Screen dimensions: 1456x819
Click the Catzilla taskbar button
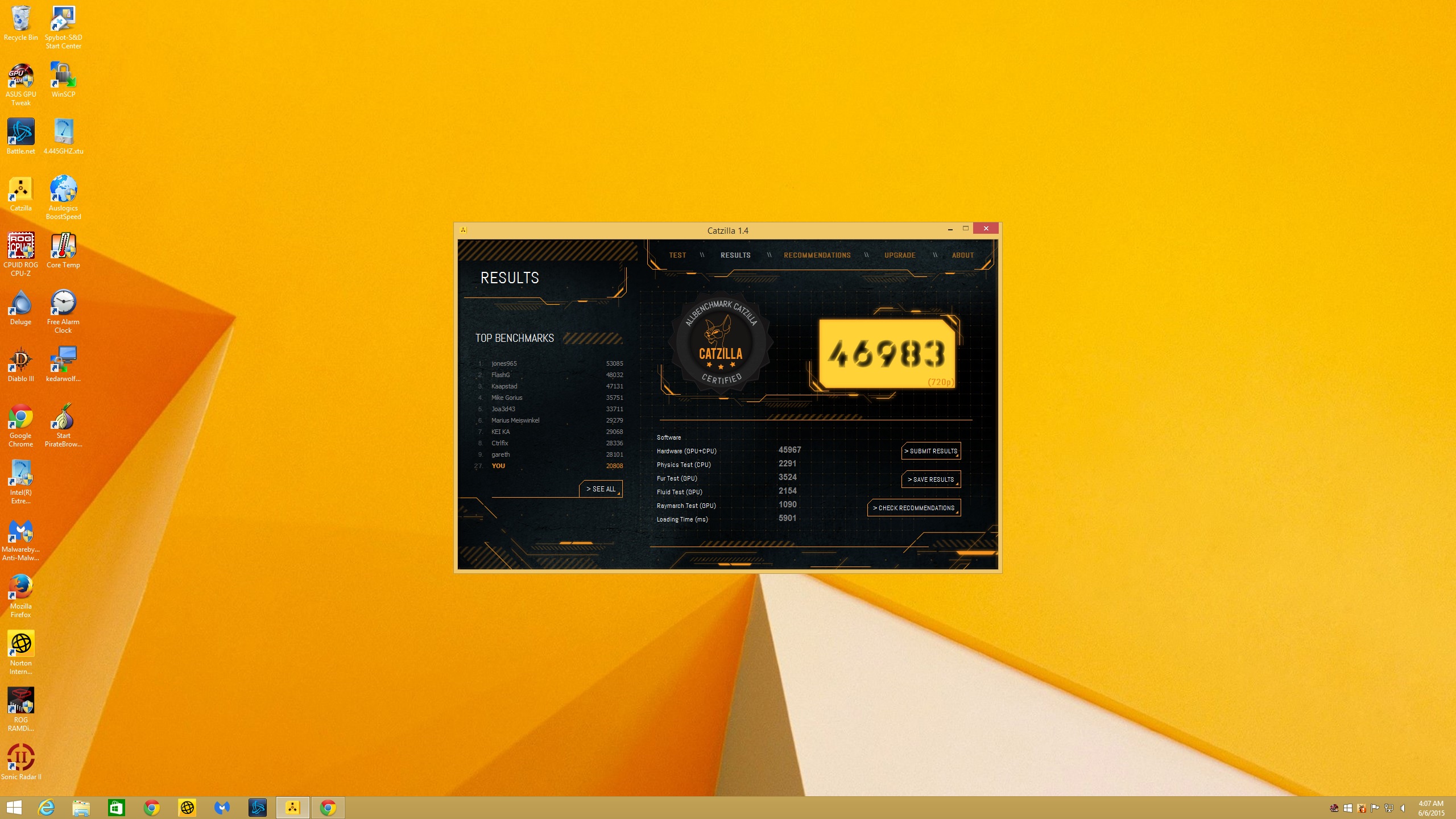(293, 808)
